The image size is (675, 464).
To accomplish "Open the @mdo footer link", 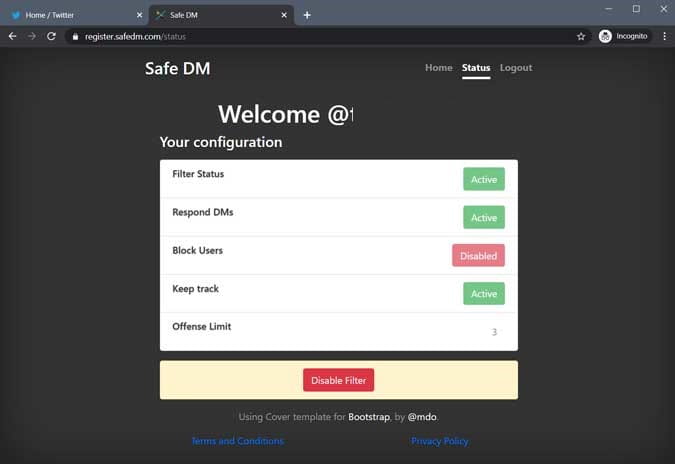I will tap(422, 417).
